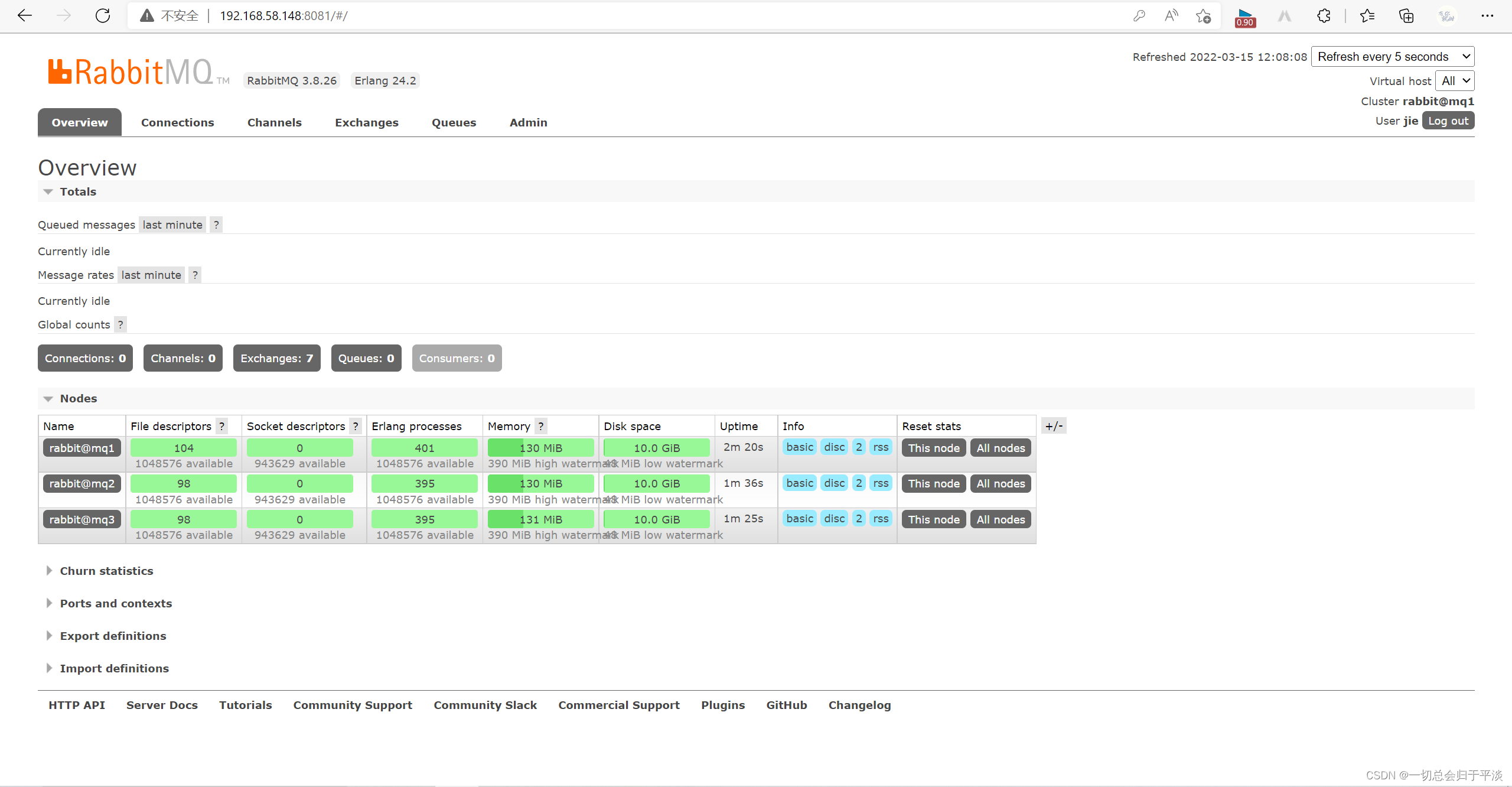This screenshot has width=1512, height=787.
Task: Open the refresh interval dropdown
Action: point(1392,57)
